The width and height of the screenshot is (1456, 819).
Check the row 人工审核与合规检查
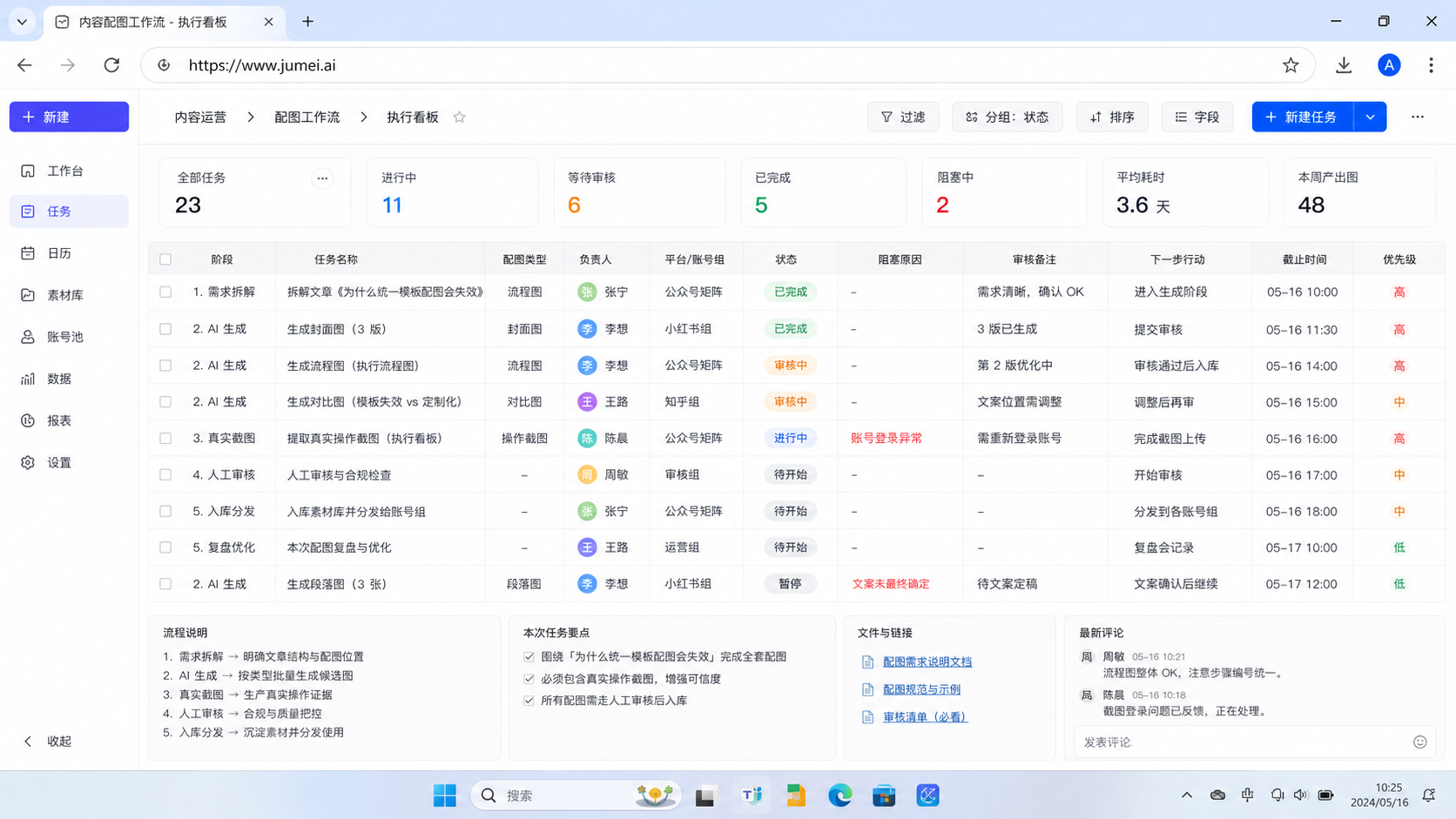[165, 475]
